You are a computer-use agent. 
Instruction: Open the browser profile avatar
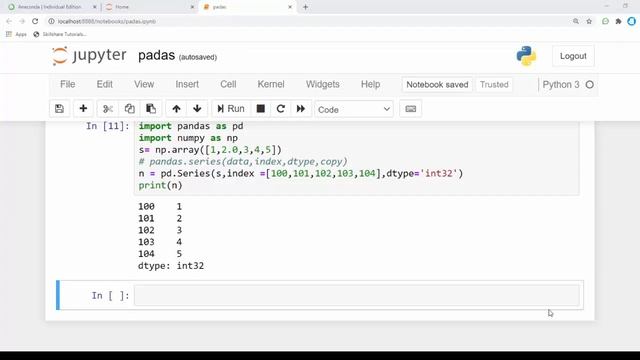631,21
